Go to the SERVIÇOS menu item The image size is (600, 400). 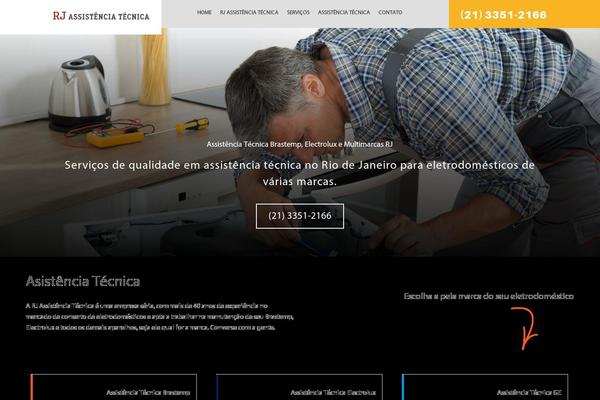click(x=298, y=13)
